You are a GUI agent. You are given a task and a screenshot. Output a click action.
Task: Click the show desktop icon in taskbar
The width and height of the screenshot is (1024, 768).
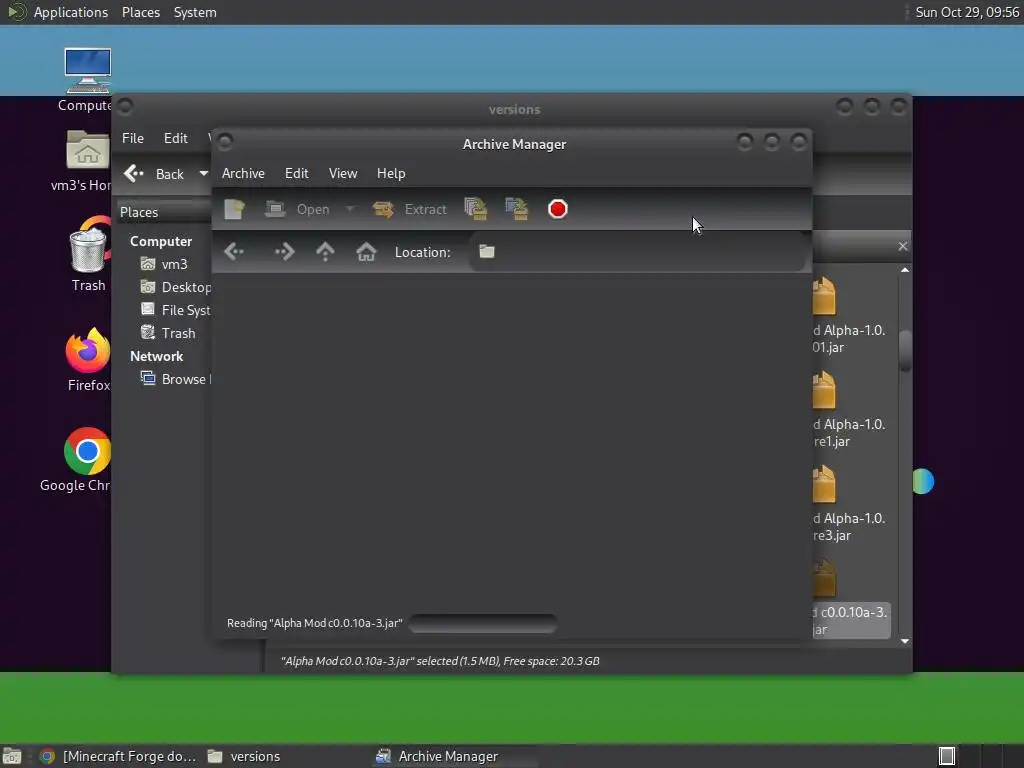(x=12, y=756)
